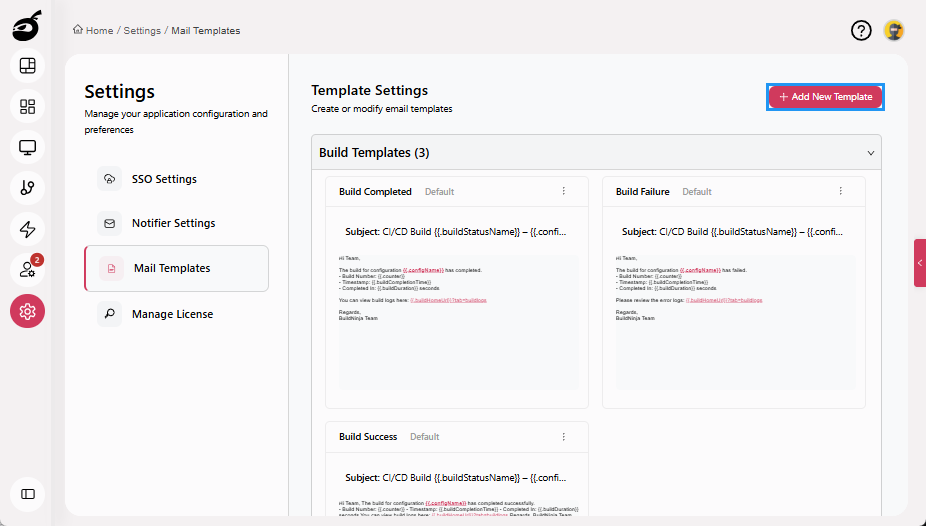Open the monitor agents icon in sidebar
This screenshot has width=926, height=526.
click(27, 147)
